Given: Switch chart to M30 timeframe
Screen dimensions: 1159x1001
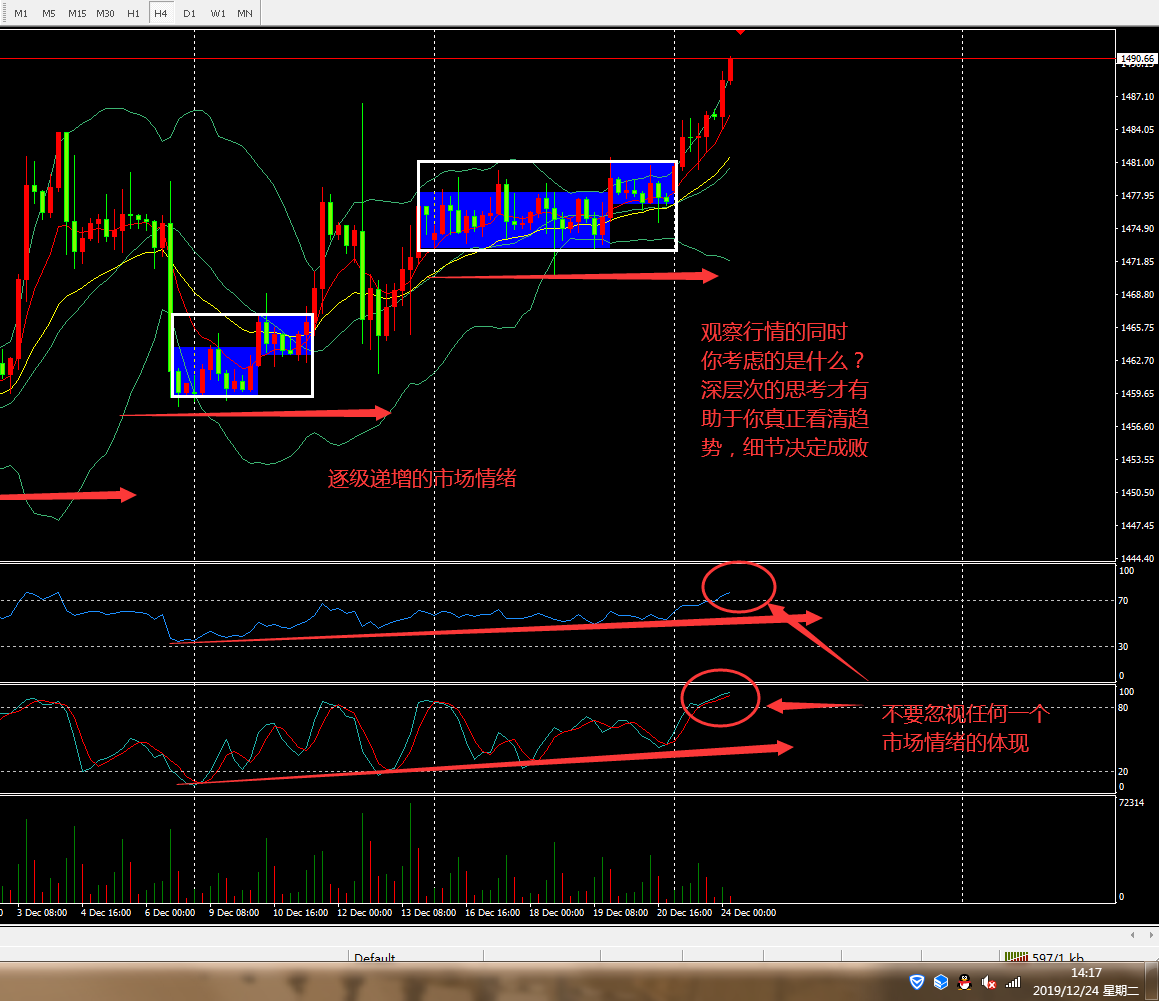Looking at the screenshot, I should tap(105, 13).
